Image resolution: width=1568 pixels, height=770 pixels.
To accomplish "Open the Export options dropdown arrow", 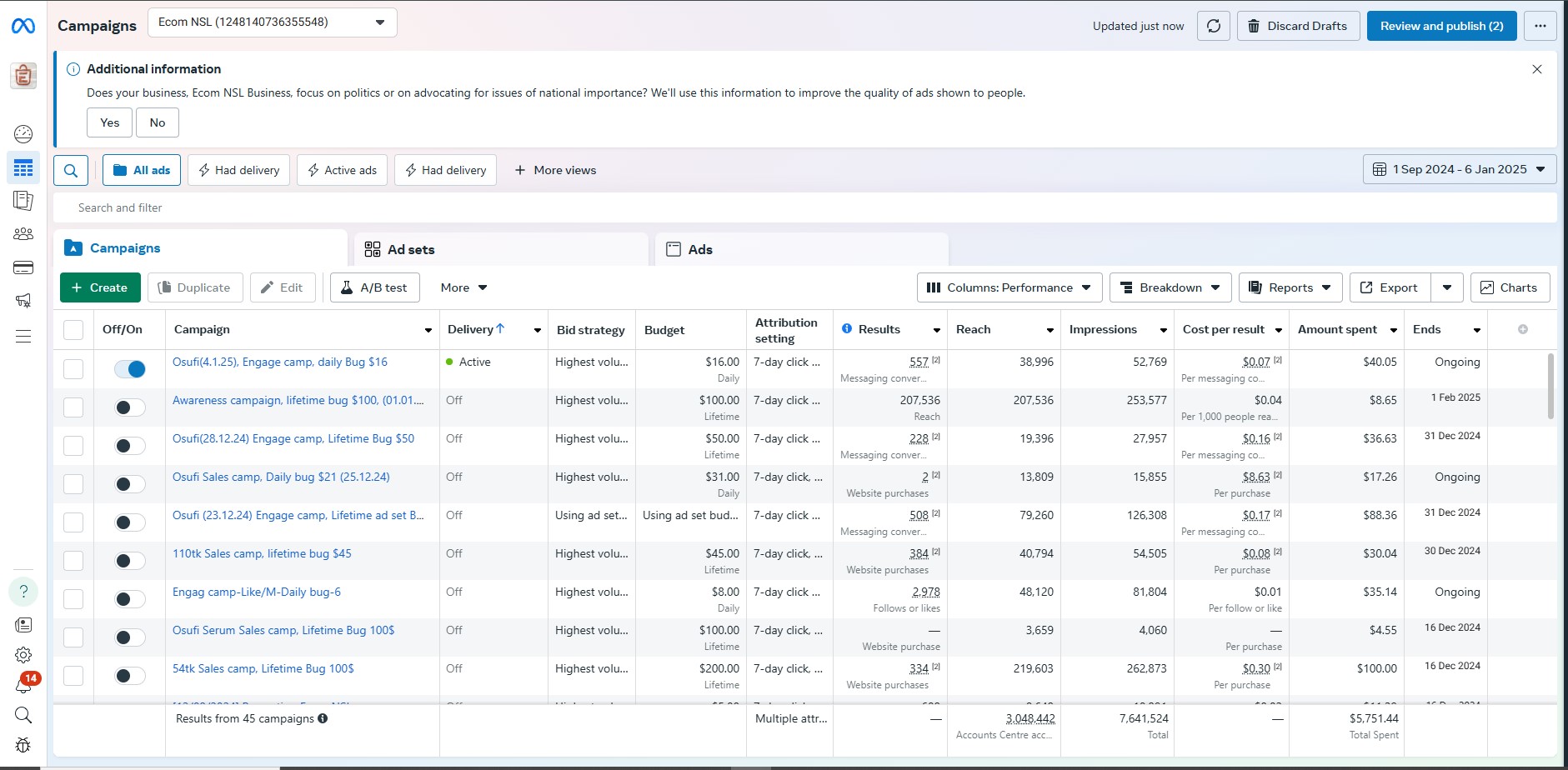I will point(1447,287).
